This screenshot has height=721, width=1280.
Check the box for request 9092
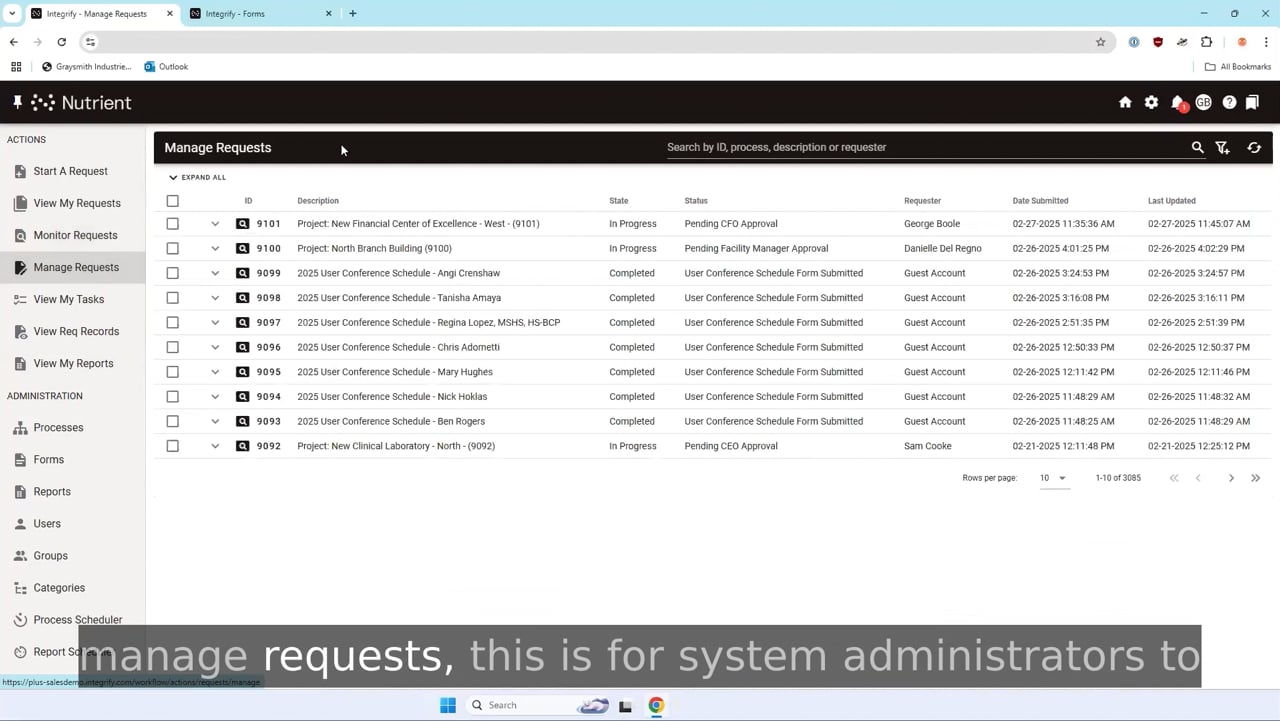(172, 446)
